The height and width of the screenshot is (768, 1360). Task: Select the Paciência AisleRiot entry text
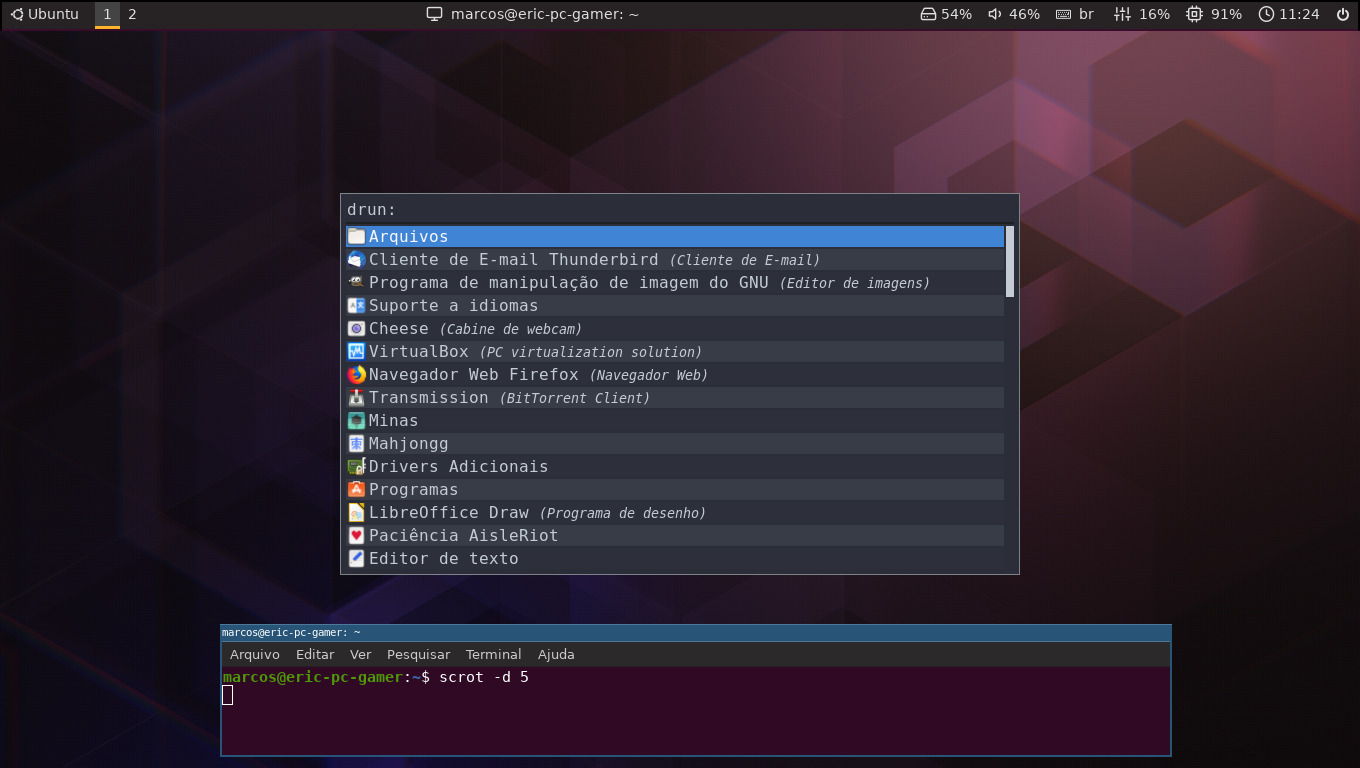coord(463,535)
